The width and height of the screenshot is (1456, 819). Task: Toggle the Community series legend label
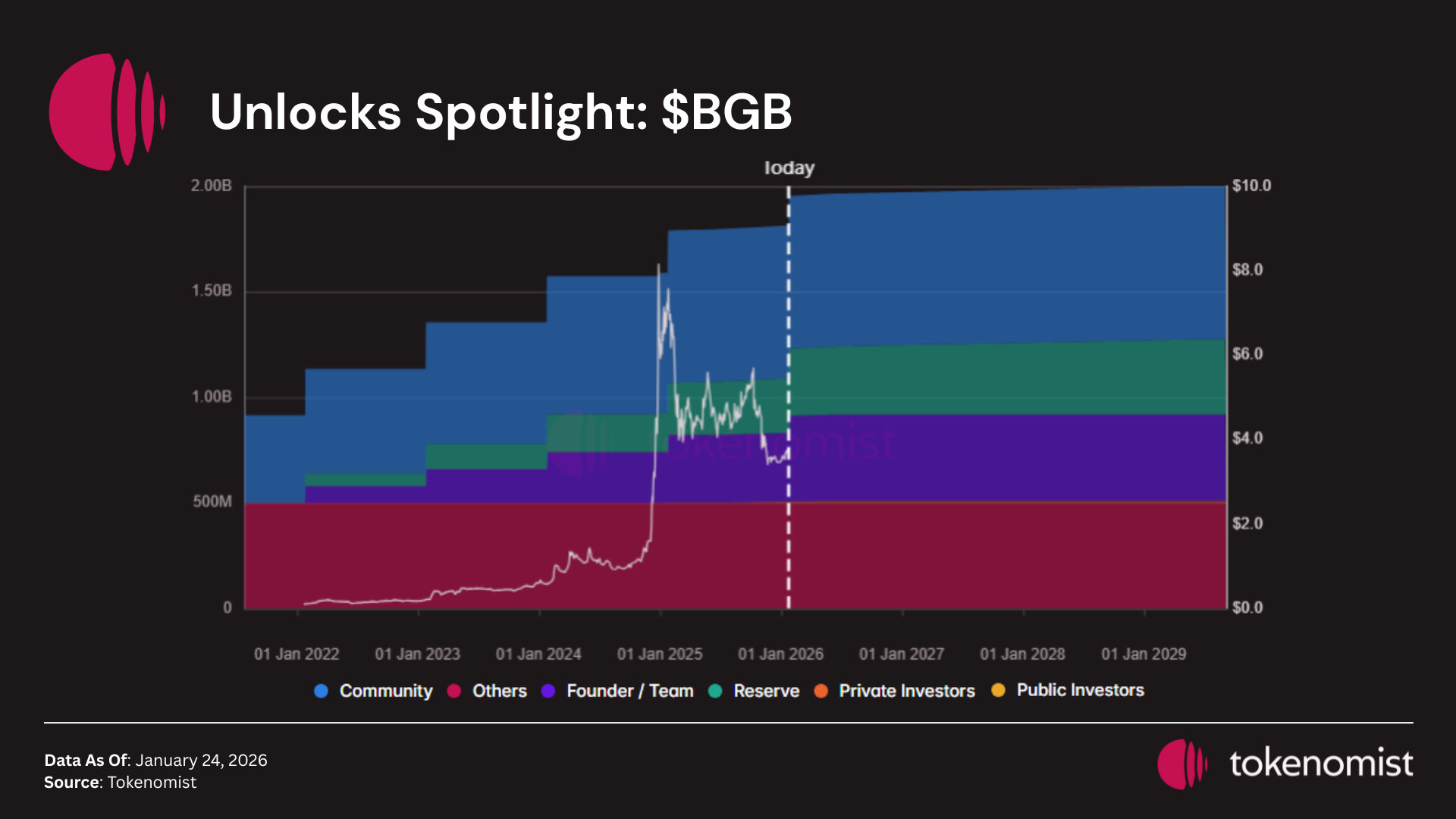coord(385,691)
